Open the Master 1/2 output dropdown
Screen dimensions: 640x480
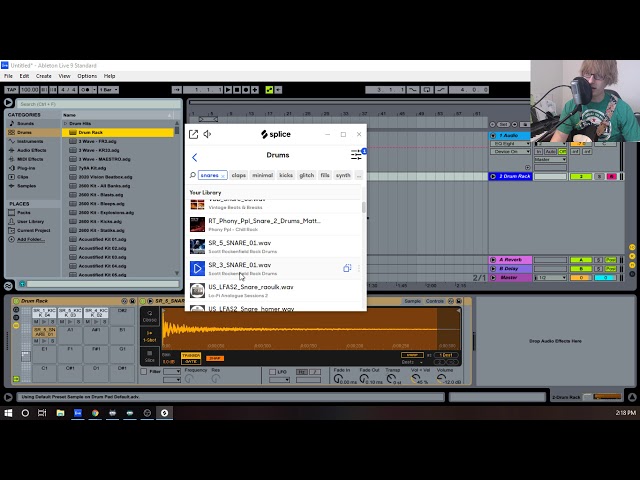pyautogui.click(x=551, y=278)
